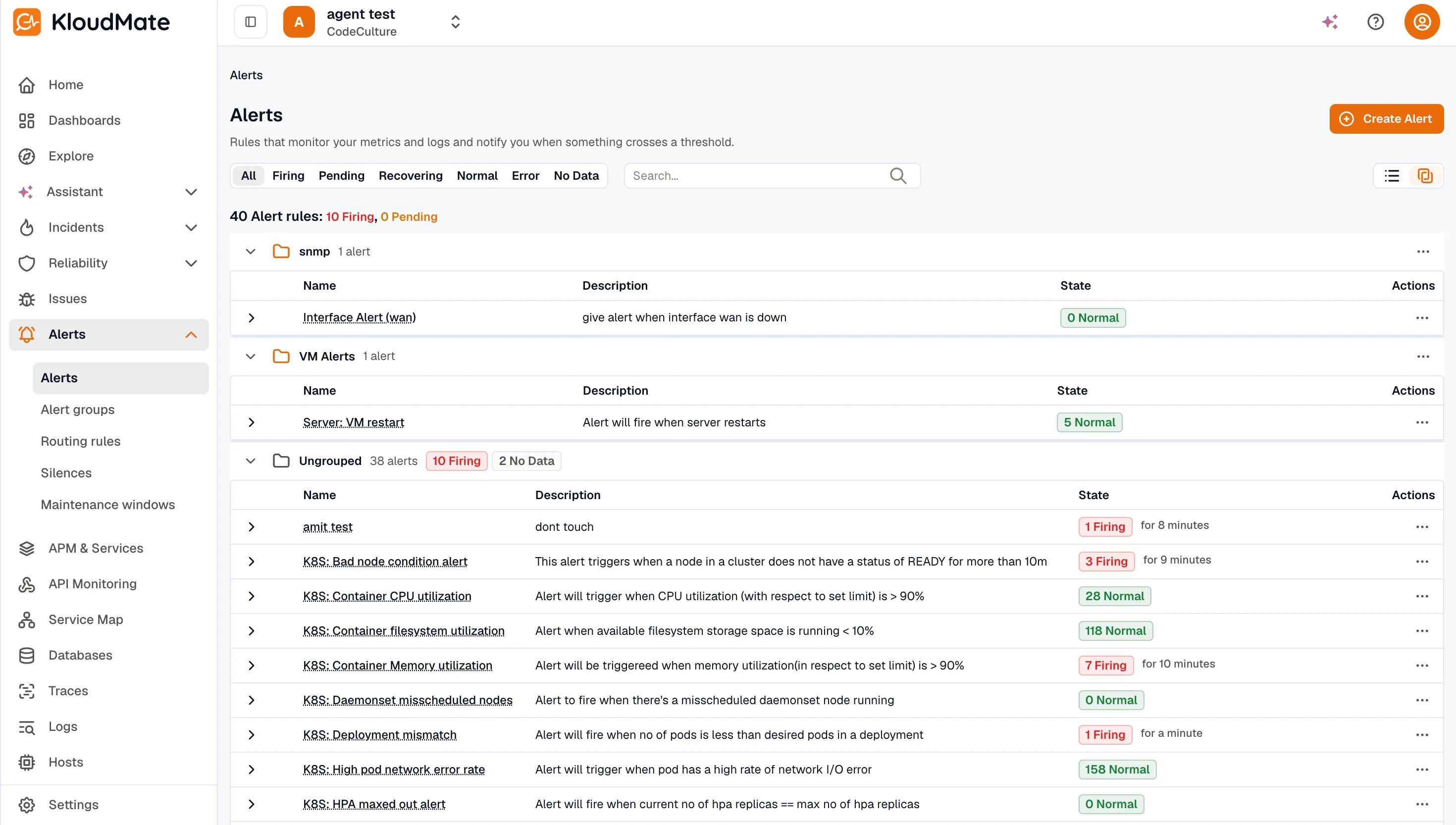This screenshot has height=825, width=1456.
Task: Open actions for Interface Alert (wan) row
Action: tap(1421, 318)
